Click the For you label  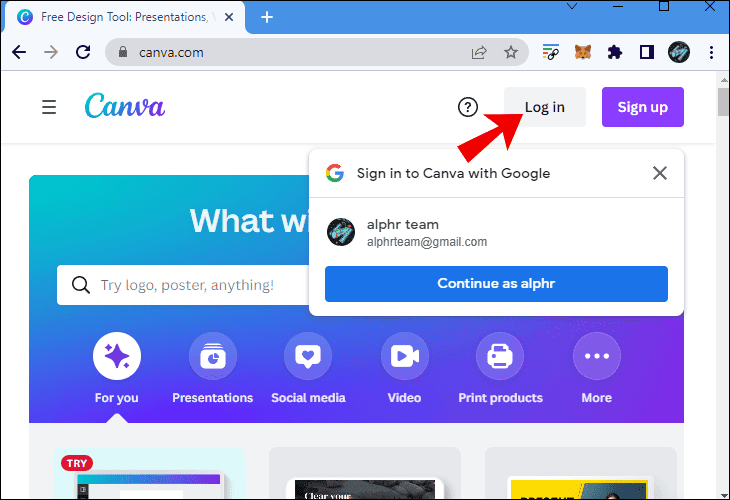pos(116,398)
